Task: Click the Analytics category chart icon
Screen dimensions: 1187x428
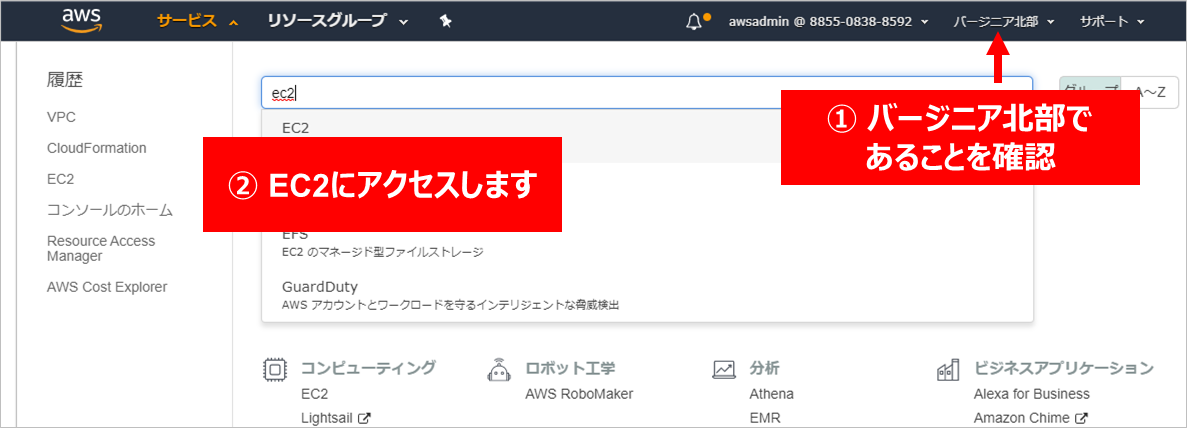Action: (x=724, y=369)
